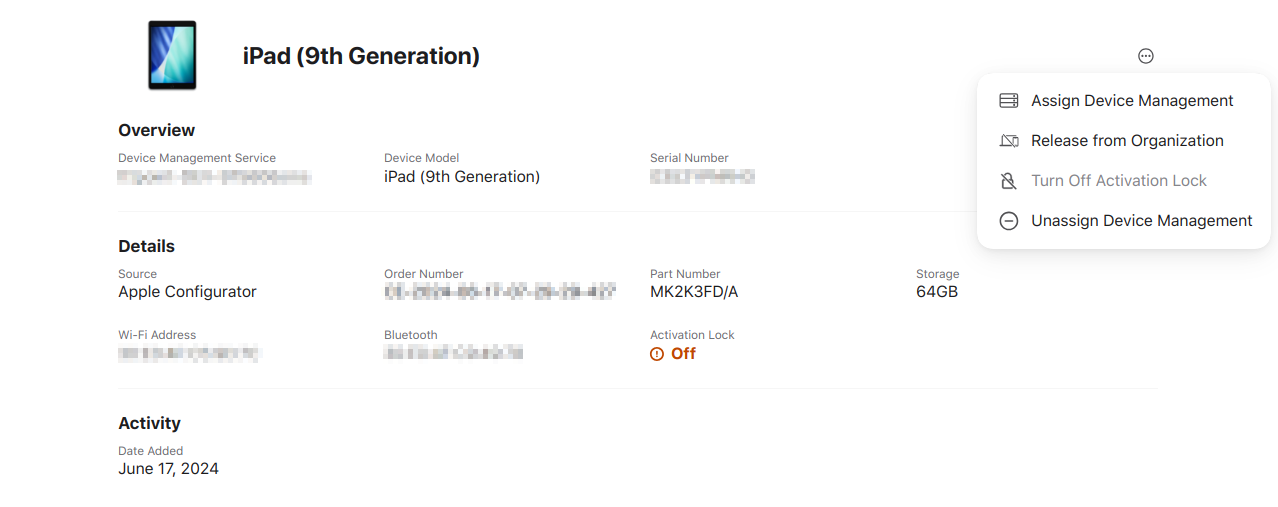Screen dimensions: 1278x507
Task: Choose Release from Organization text
Action: pyautogui.click(x=1127, y=141)
